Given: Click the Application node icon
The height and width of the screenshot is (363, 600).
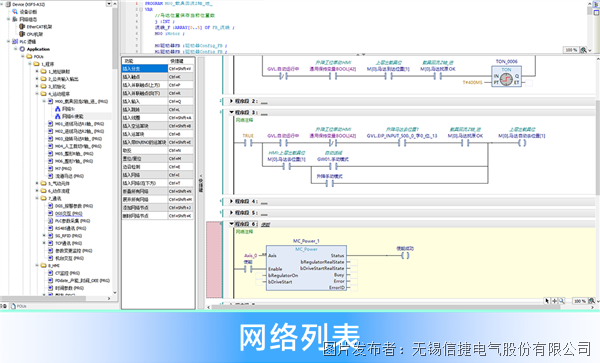Looking at the screenshot, I should [x=22, y=49].
